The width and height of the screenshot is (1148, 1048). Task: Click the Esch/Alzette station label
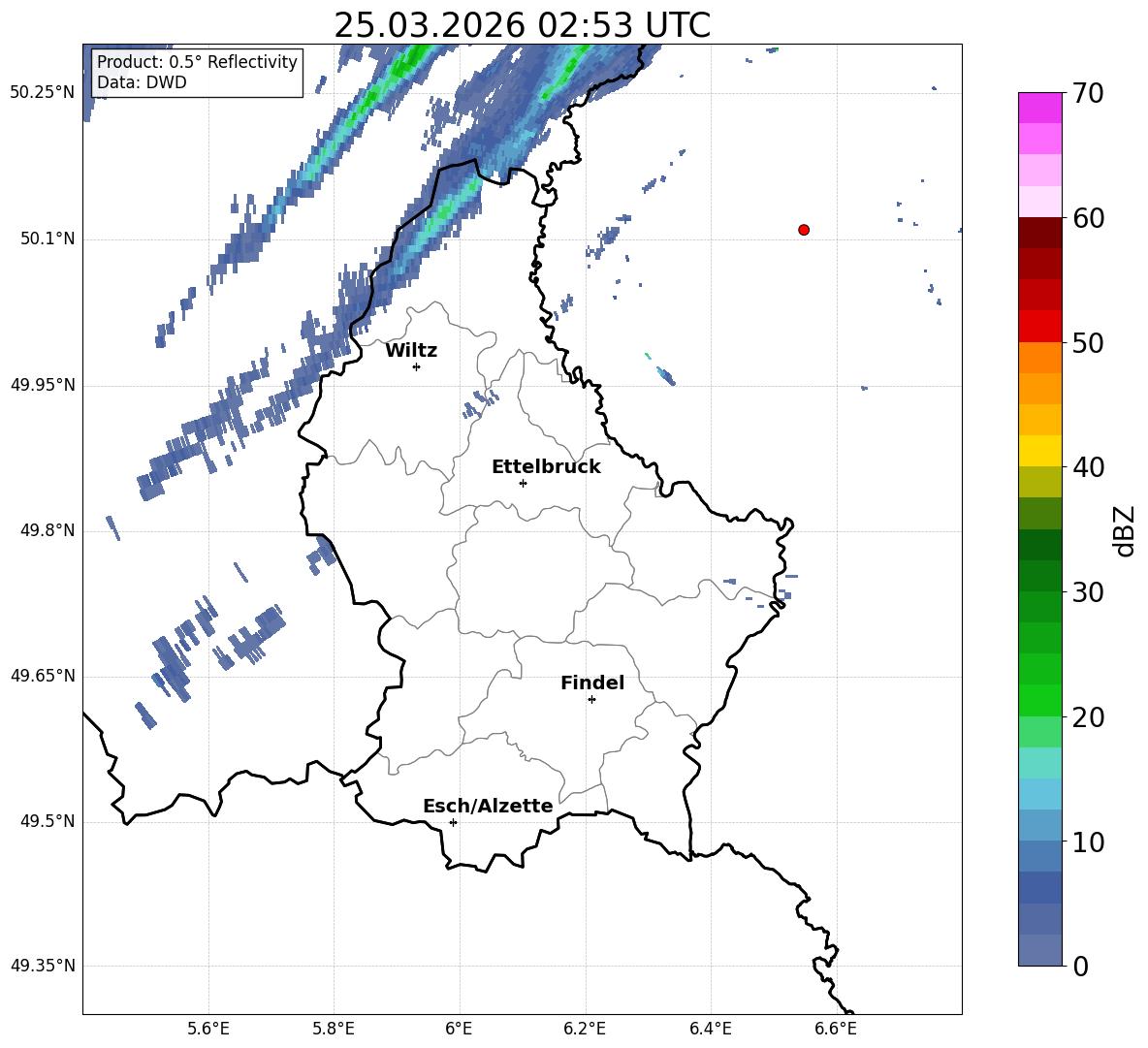(x=489, y=806)
